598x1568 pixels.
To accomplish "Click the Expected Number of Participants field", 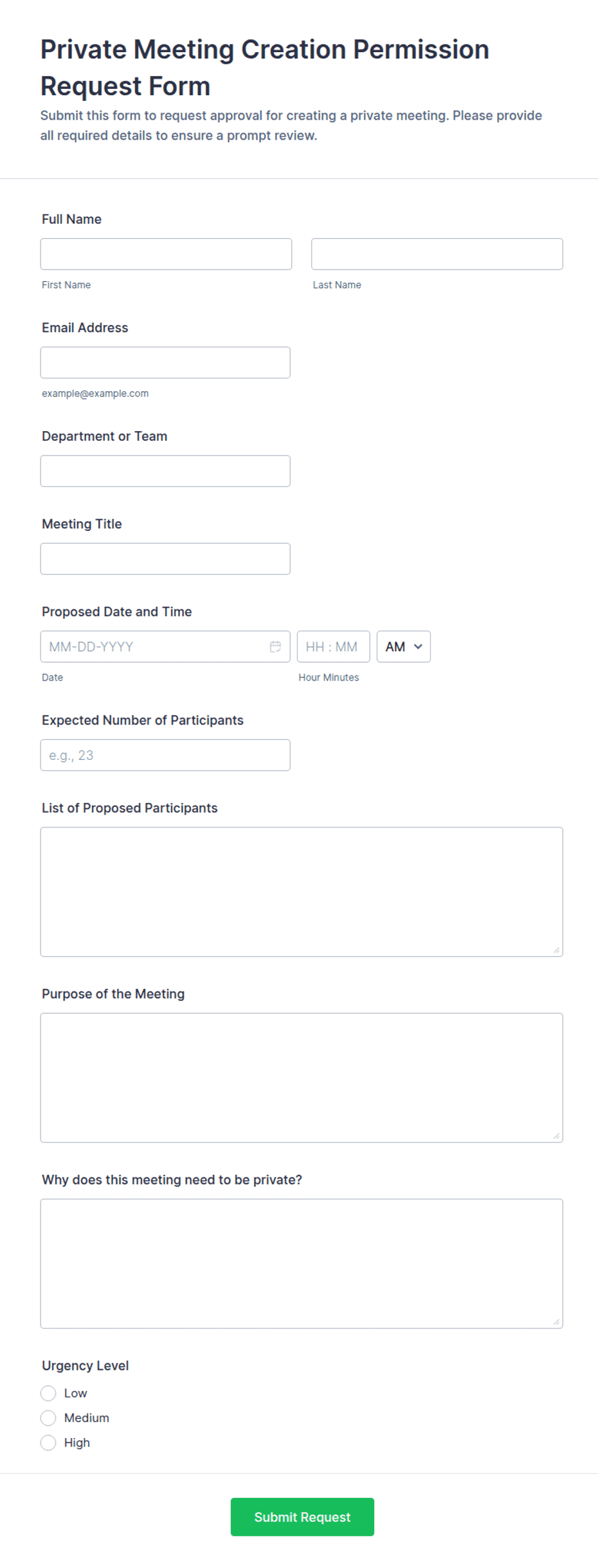I will tap(165, 755).
